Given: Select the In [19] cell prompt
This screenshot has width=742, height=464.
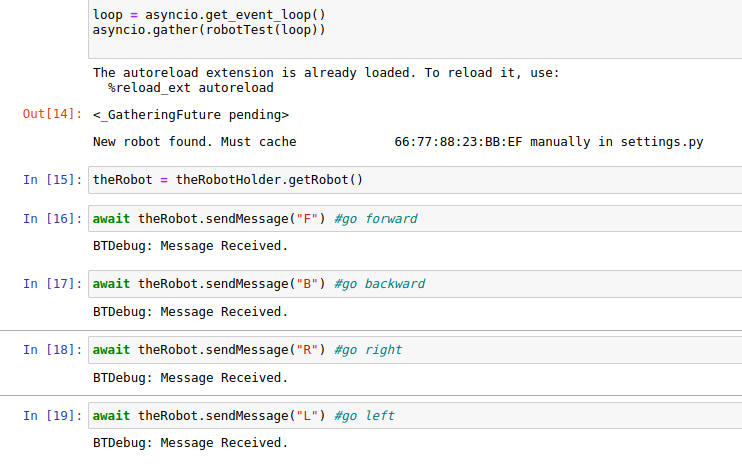Looking at the screenshot, I should click(x=53, y=416).
